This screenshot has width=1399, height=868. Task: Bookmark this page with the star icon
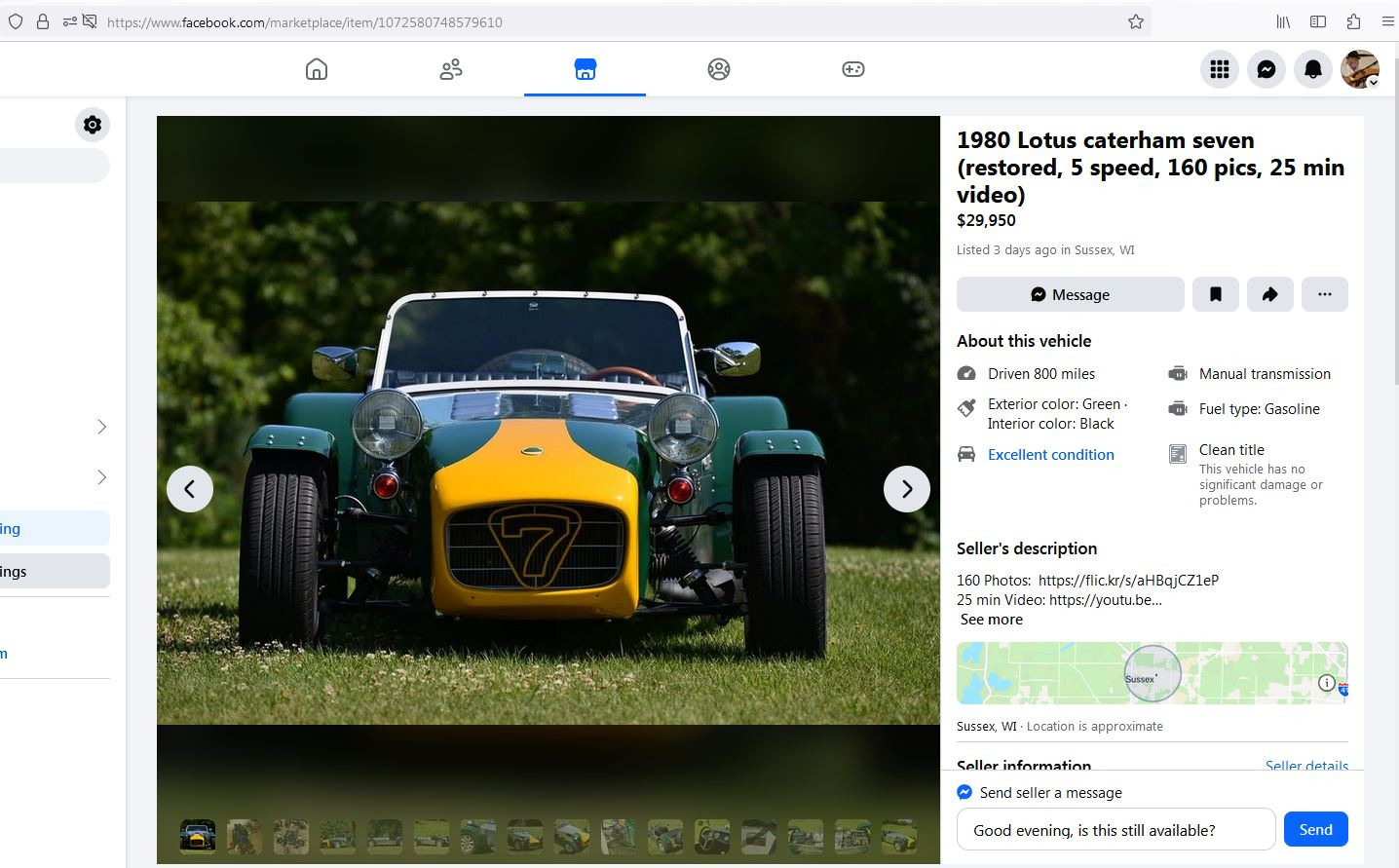click(1136, 21)
